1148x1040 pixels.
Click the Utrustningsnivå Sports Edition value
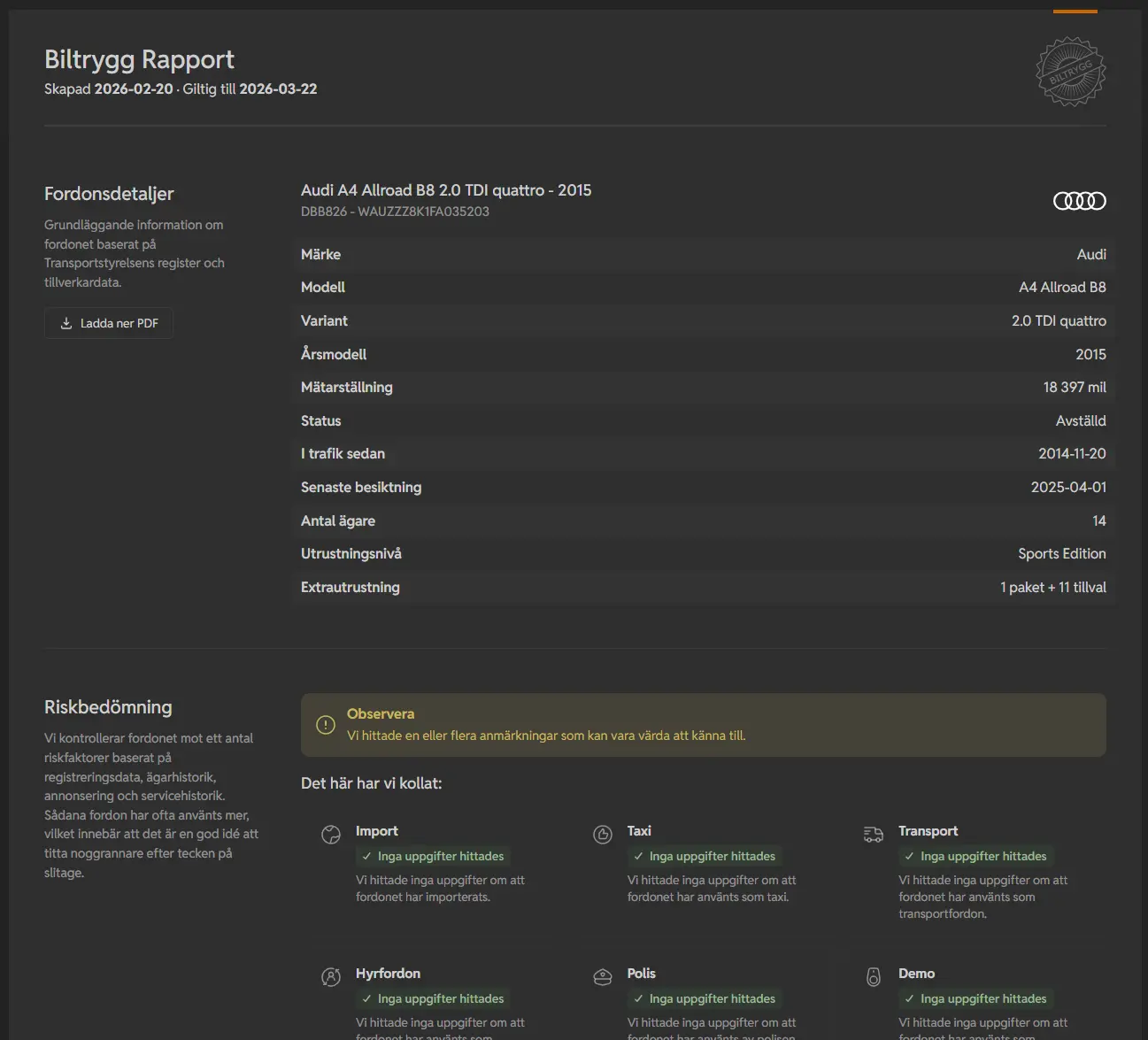tap(1062, 553)
